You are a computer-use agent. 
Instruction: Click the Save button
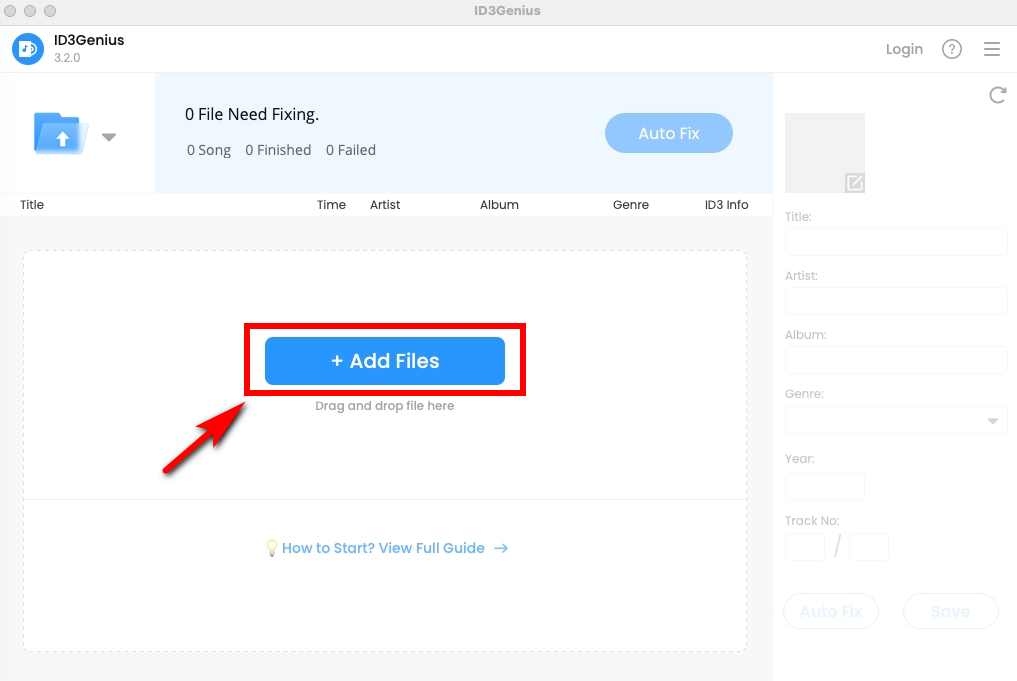950,611
